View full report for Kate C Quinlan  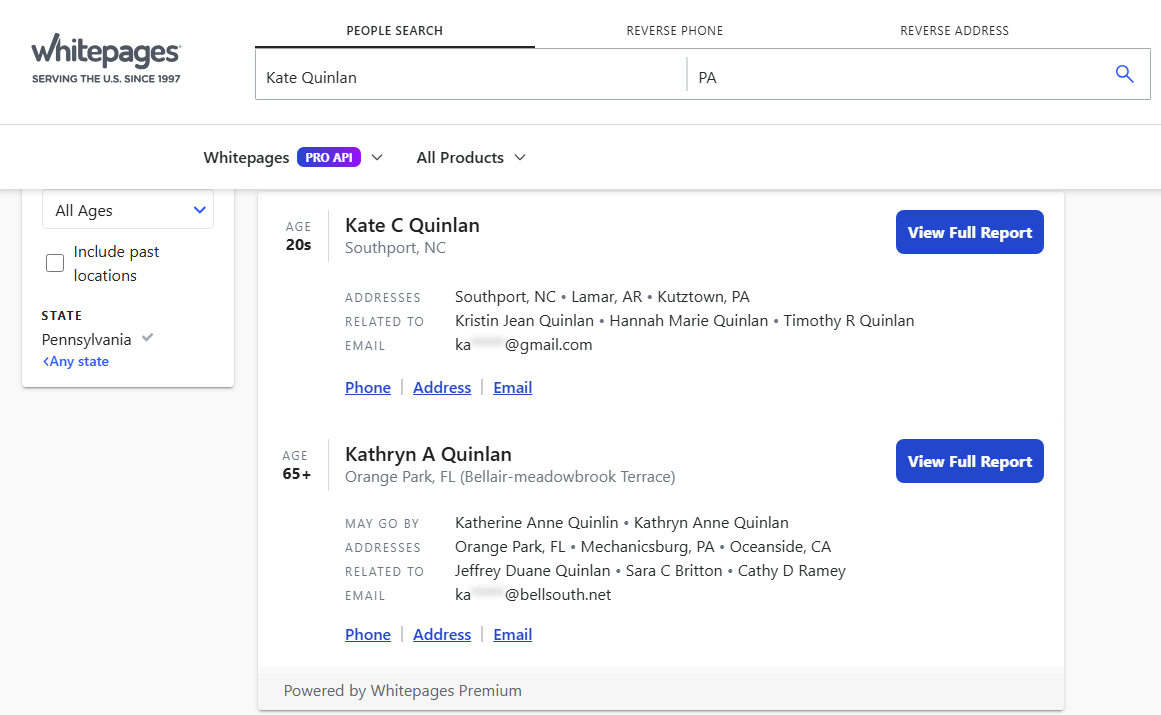[x=970, y=232]
